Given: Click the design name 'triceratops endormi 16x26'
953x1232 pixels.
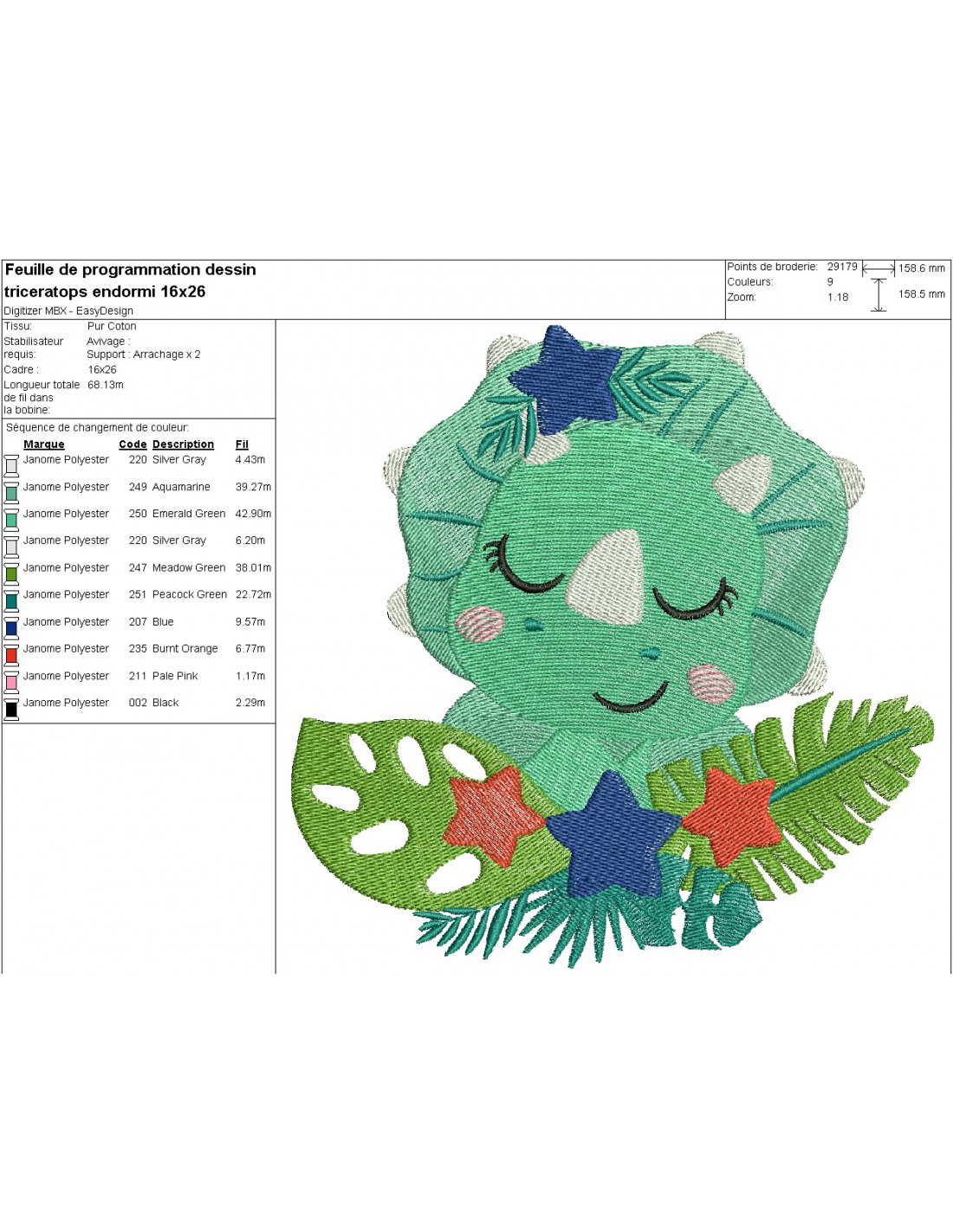Looking at the screenshot, I should 105,292.
